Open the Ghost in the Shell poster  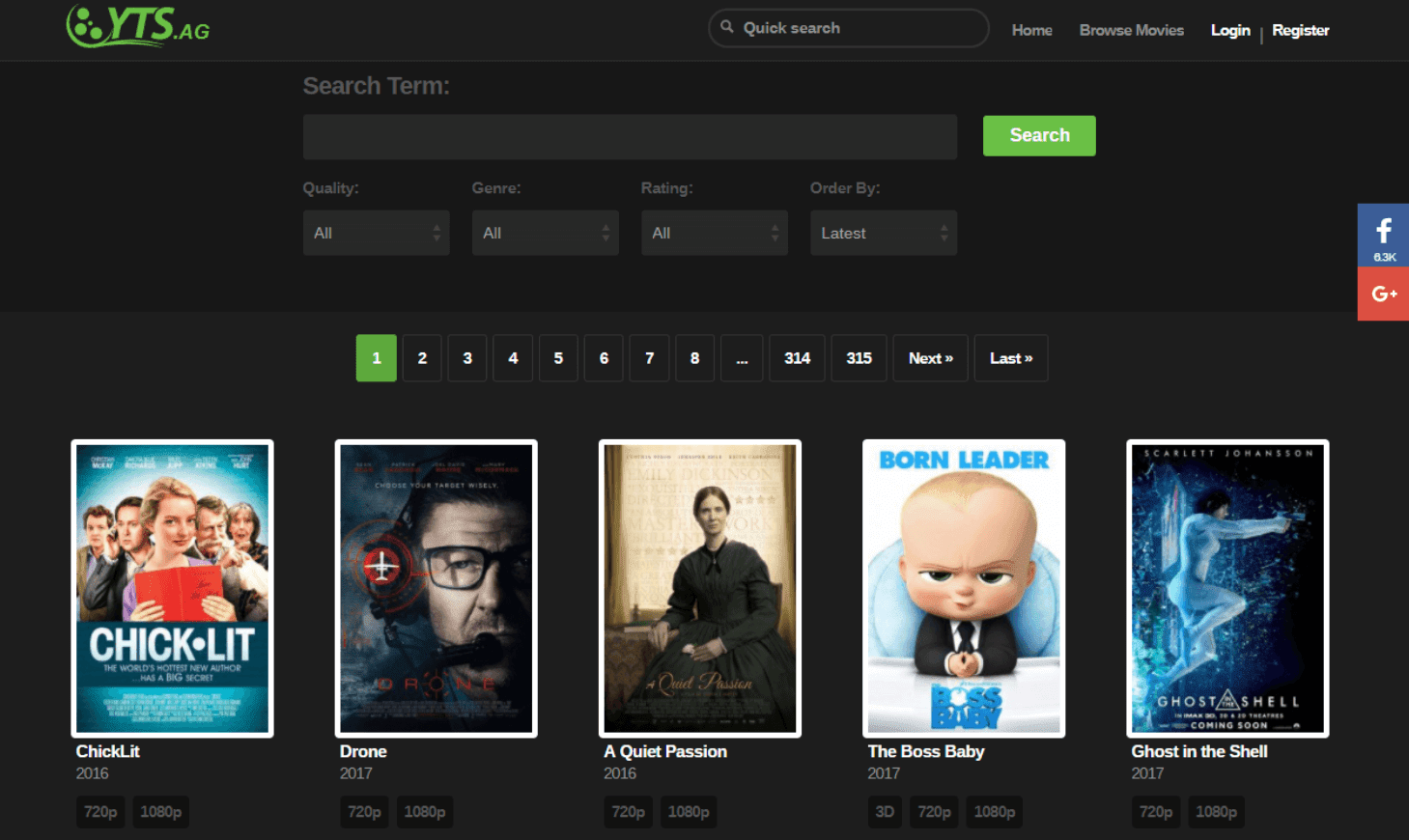[x=1227, y=589]
